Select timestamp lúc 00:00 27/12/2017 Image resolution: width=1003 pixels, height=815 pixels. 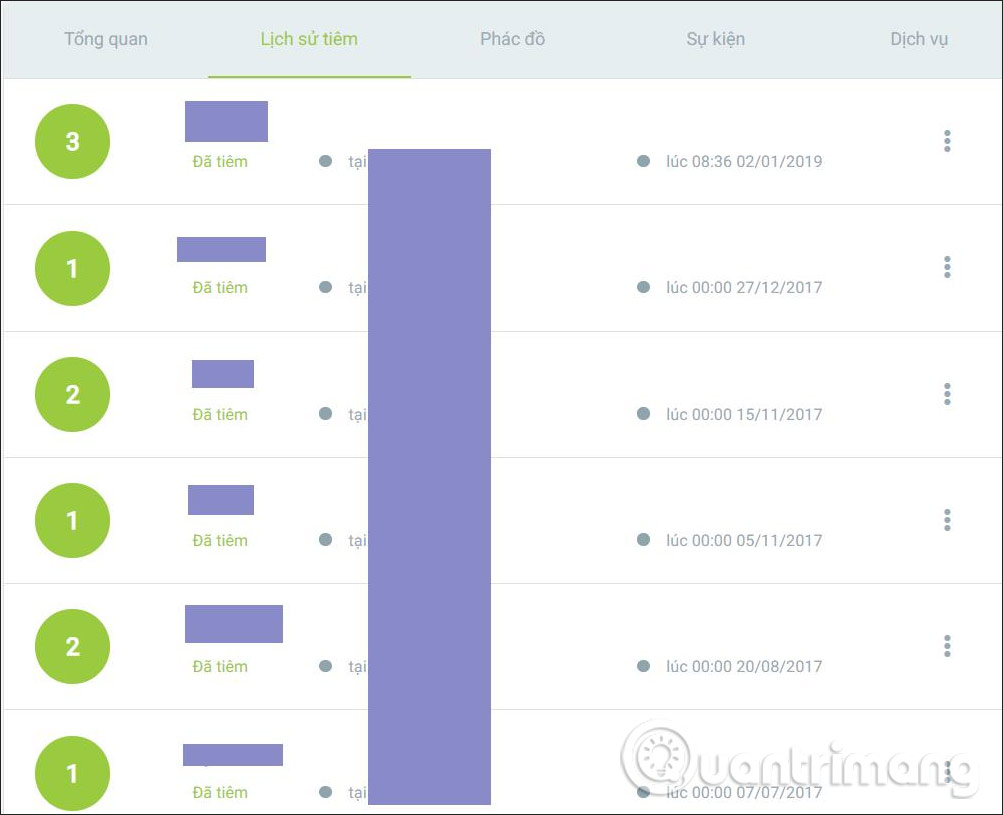[x=744, y=287]
